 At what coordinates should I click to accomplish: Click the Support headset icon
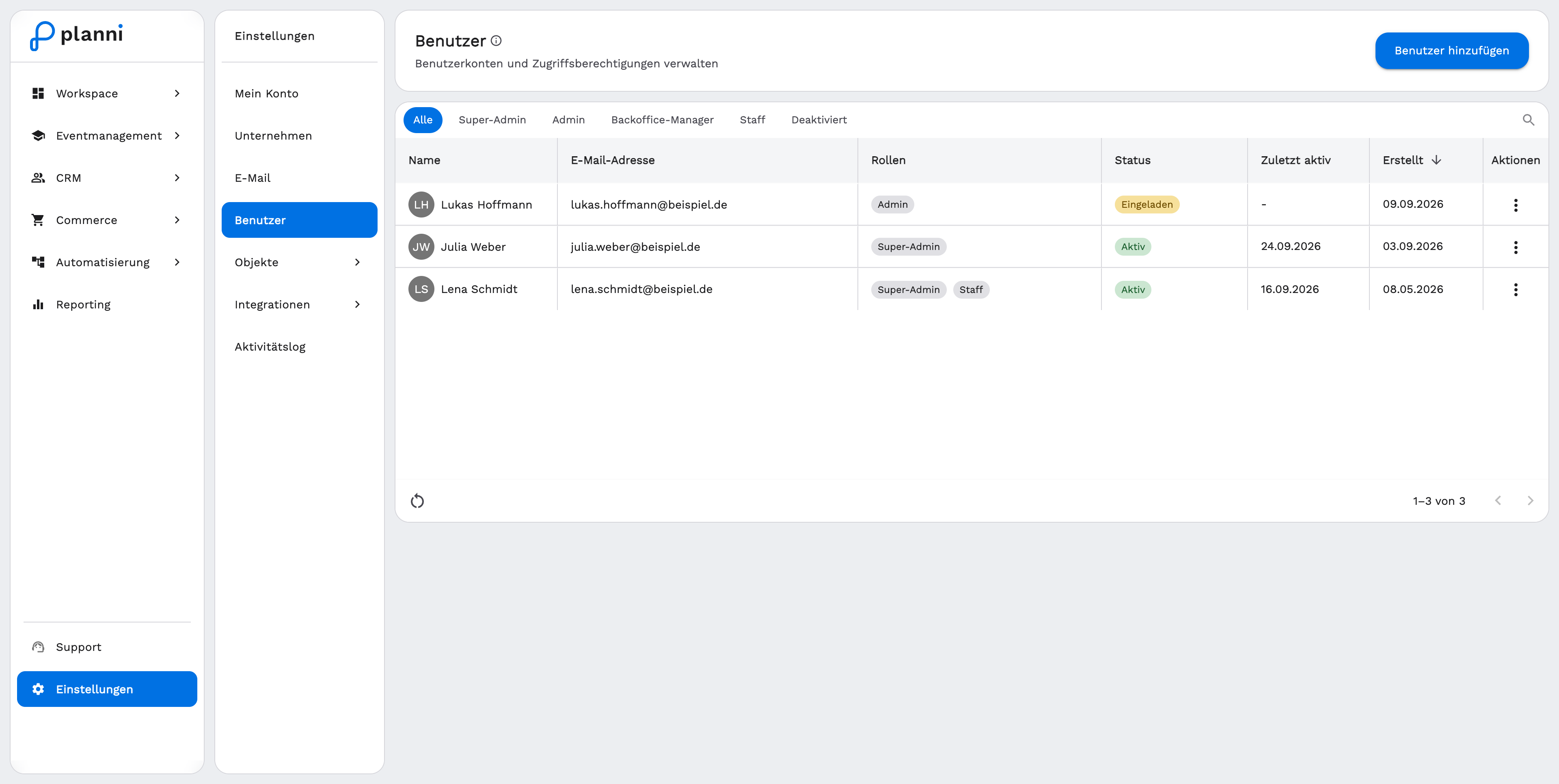(x=38, y=647)
